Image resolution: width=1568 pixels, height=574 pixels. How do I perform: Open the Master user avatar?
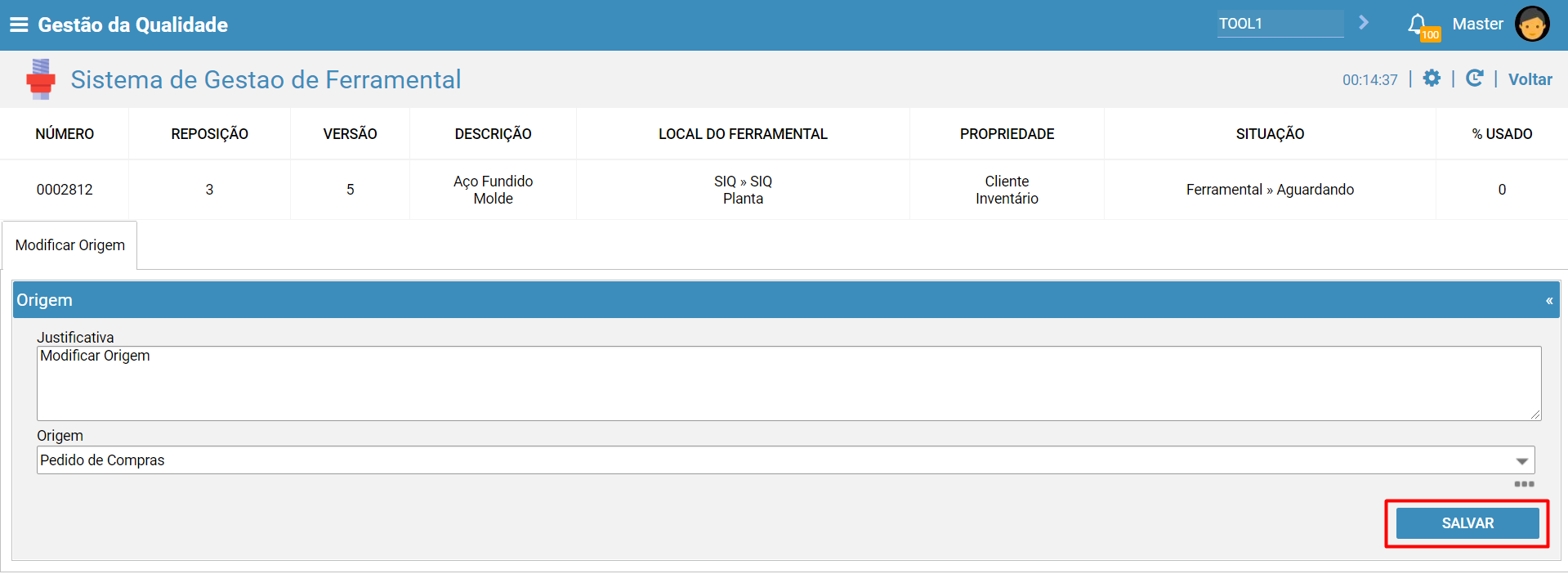coord(1531,24)
